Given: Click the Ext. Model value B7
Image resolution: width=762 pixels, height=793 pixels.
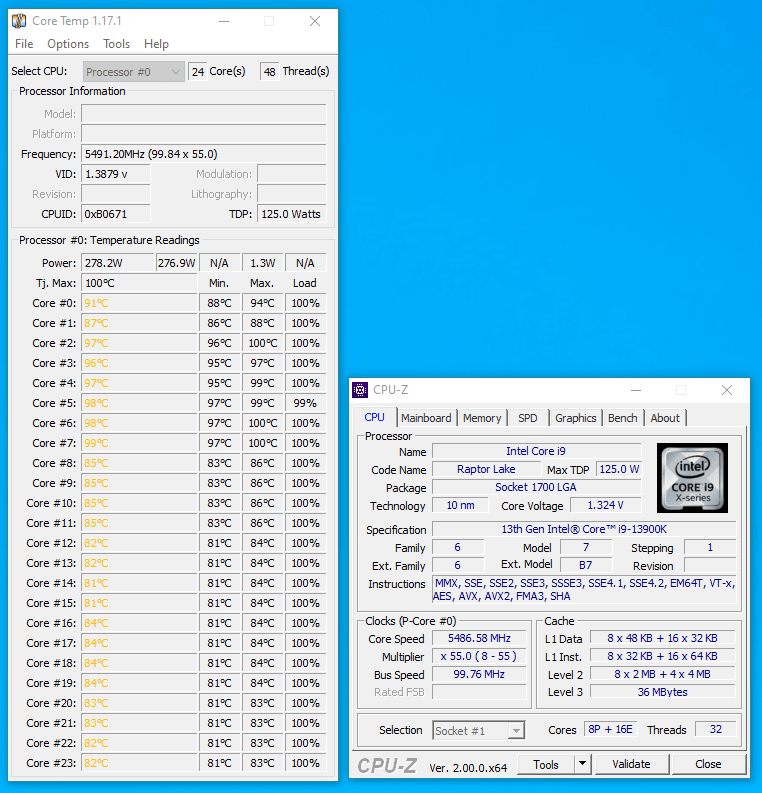Looking at the screenshot, I should (x=586, y=565).
